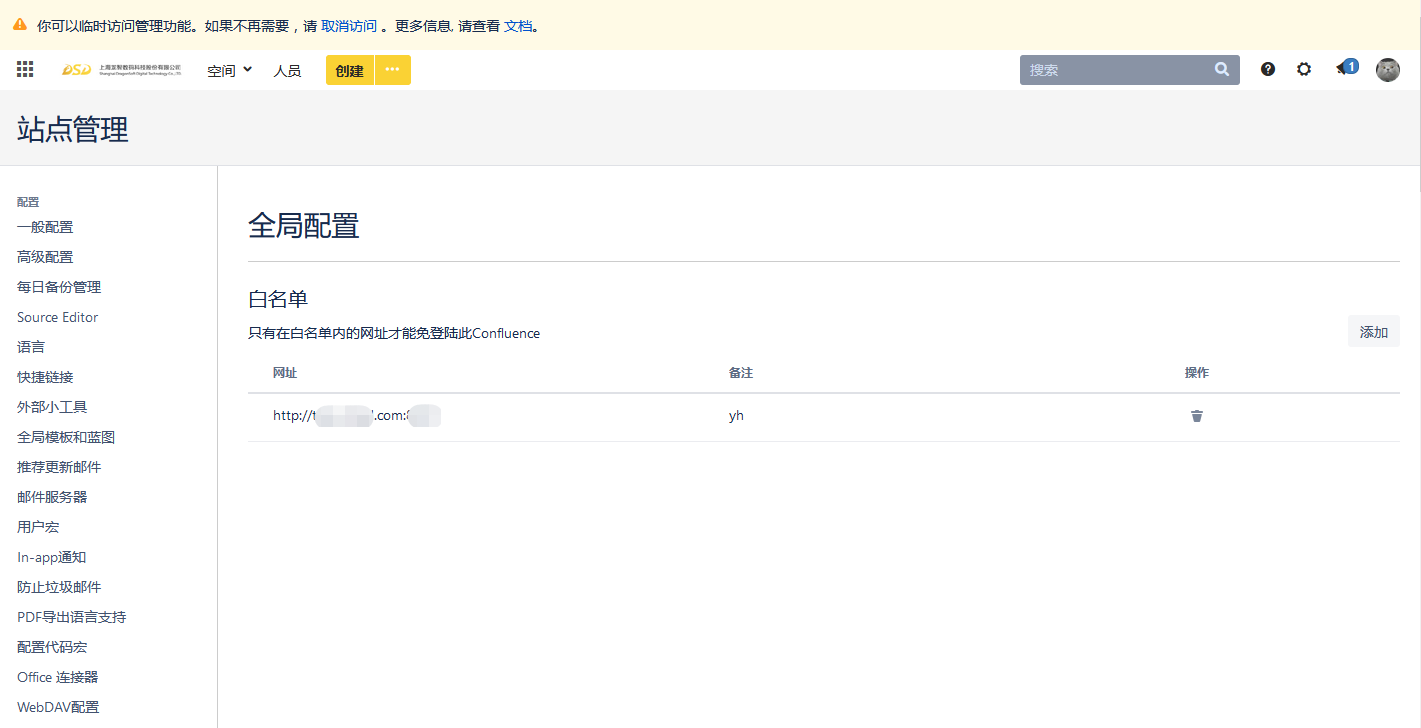
Task: Go to 每日备份管理 settings
Action: 59,287
